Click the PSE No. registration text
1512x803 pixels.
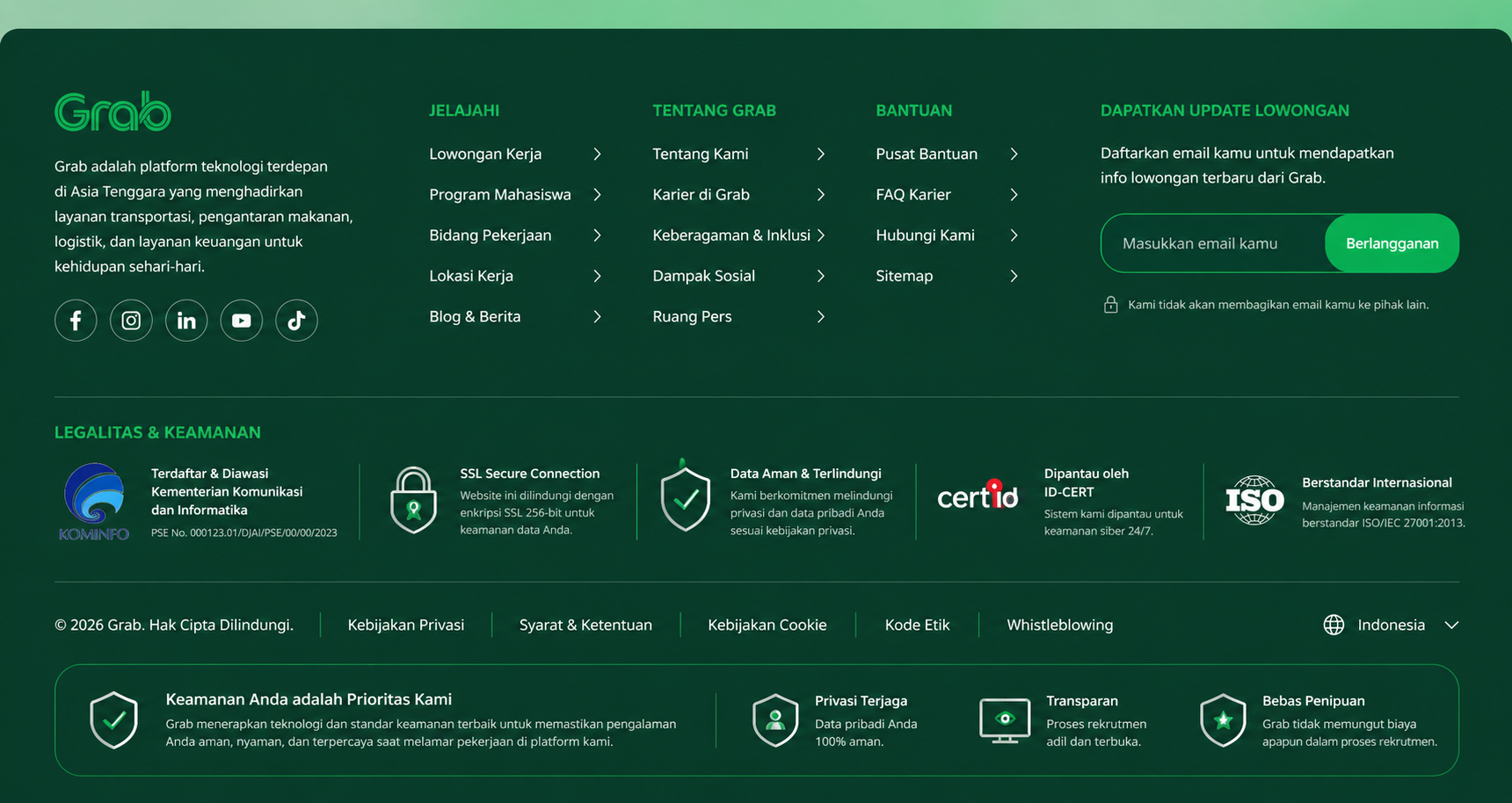pos(244,532)
